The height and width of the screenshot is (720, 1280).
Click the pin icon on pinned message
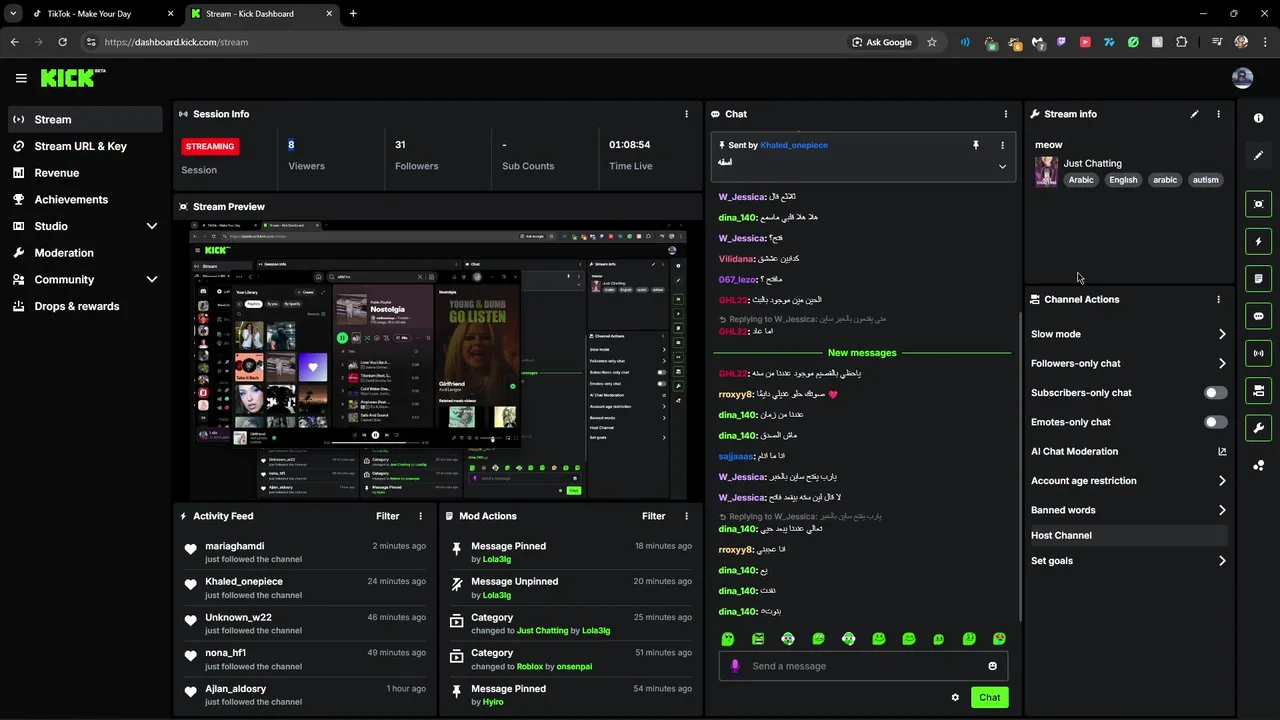[976, 145]
